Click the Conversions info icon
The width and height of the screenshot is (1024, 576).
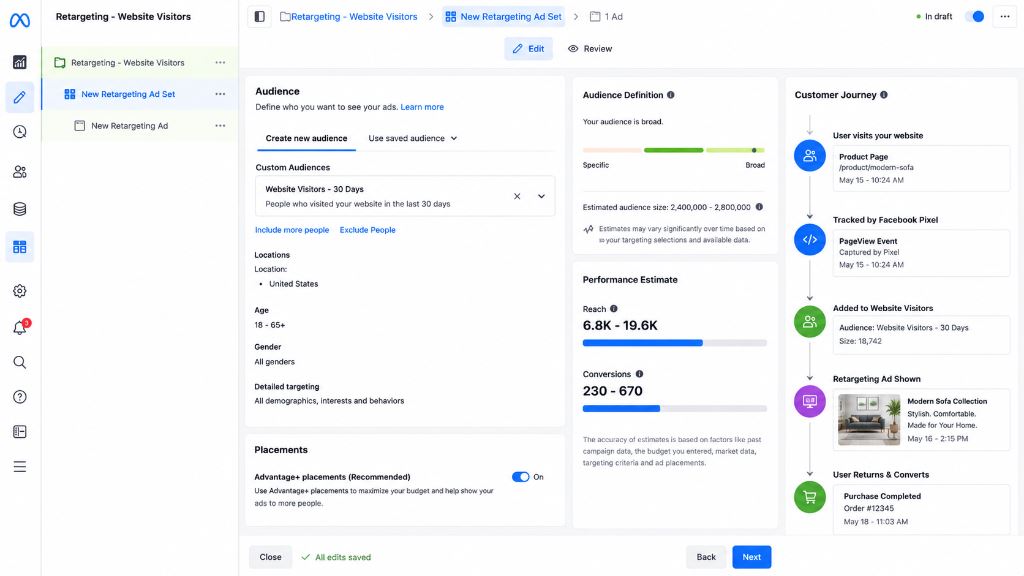[639, 374]
